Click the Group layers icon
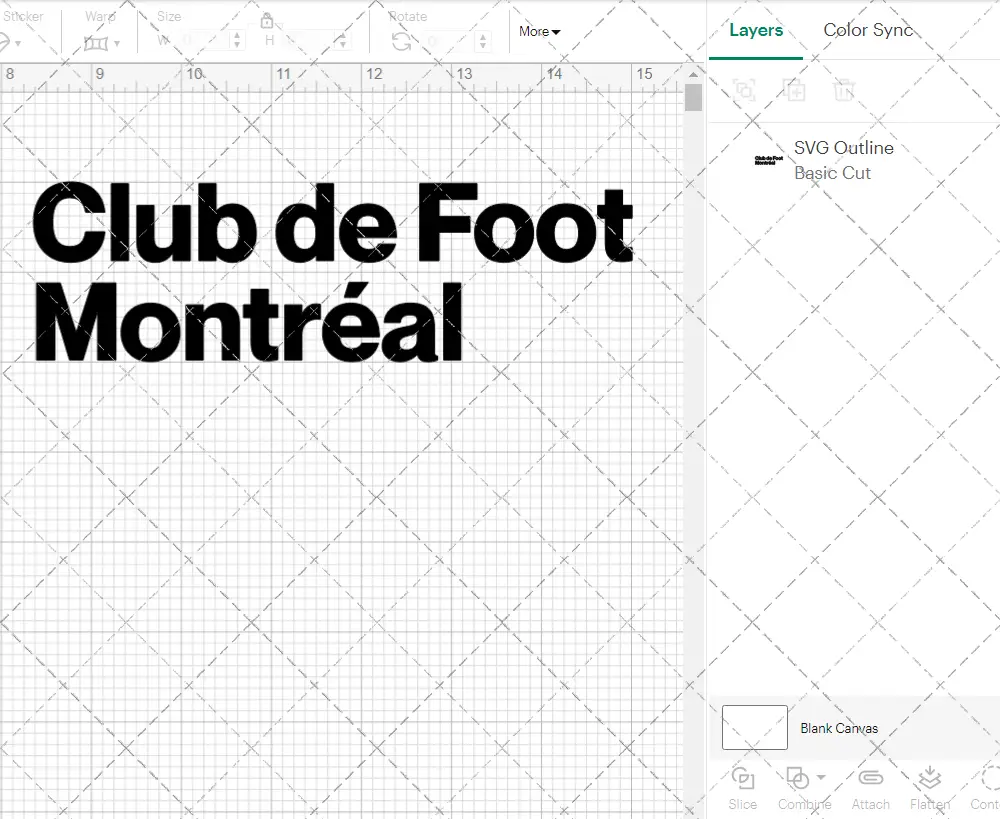The image size is (1000, 819). tap(745, 90)
